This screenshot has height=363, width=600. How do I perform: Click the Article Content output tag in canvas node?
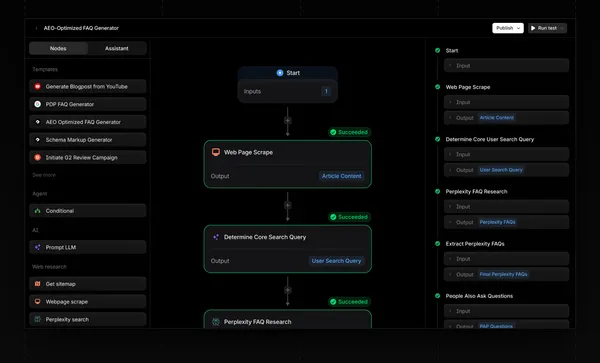(x=341, y=176)
